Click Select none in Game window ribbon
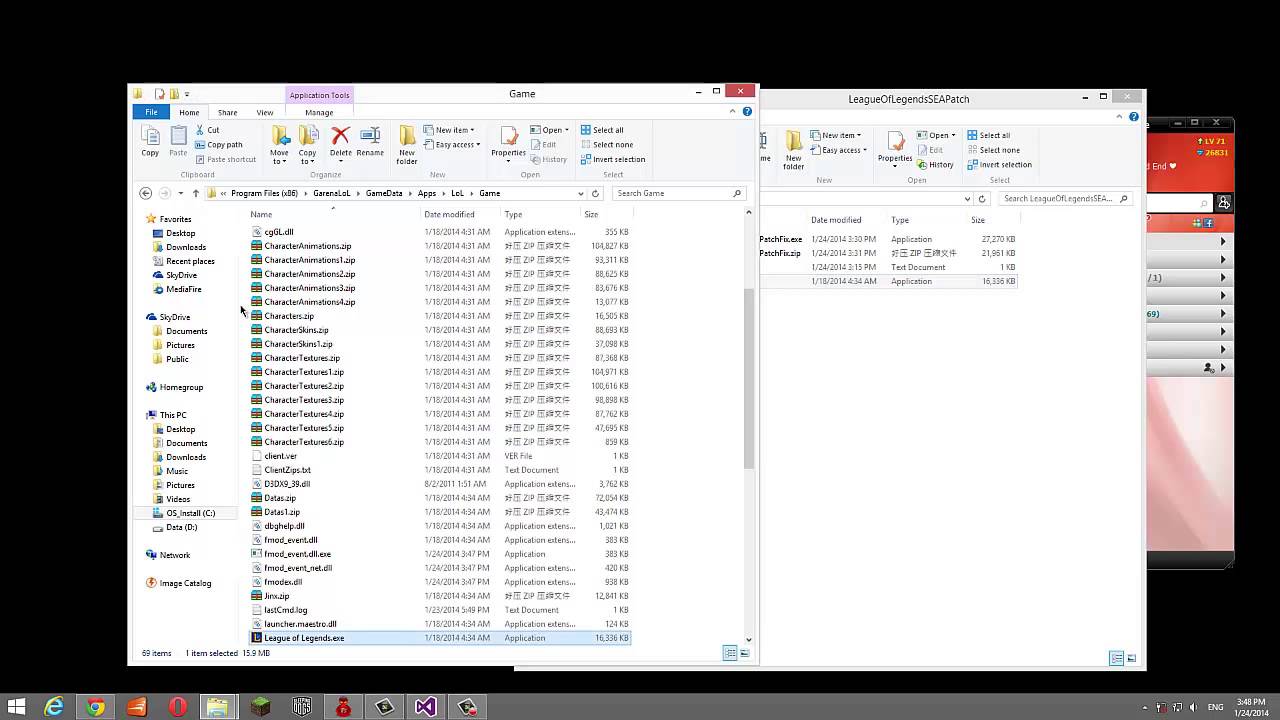 [605, 144]
